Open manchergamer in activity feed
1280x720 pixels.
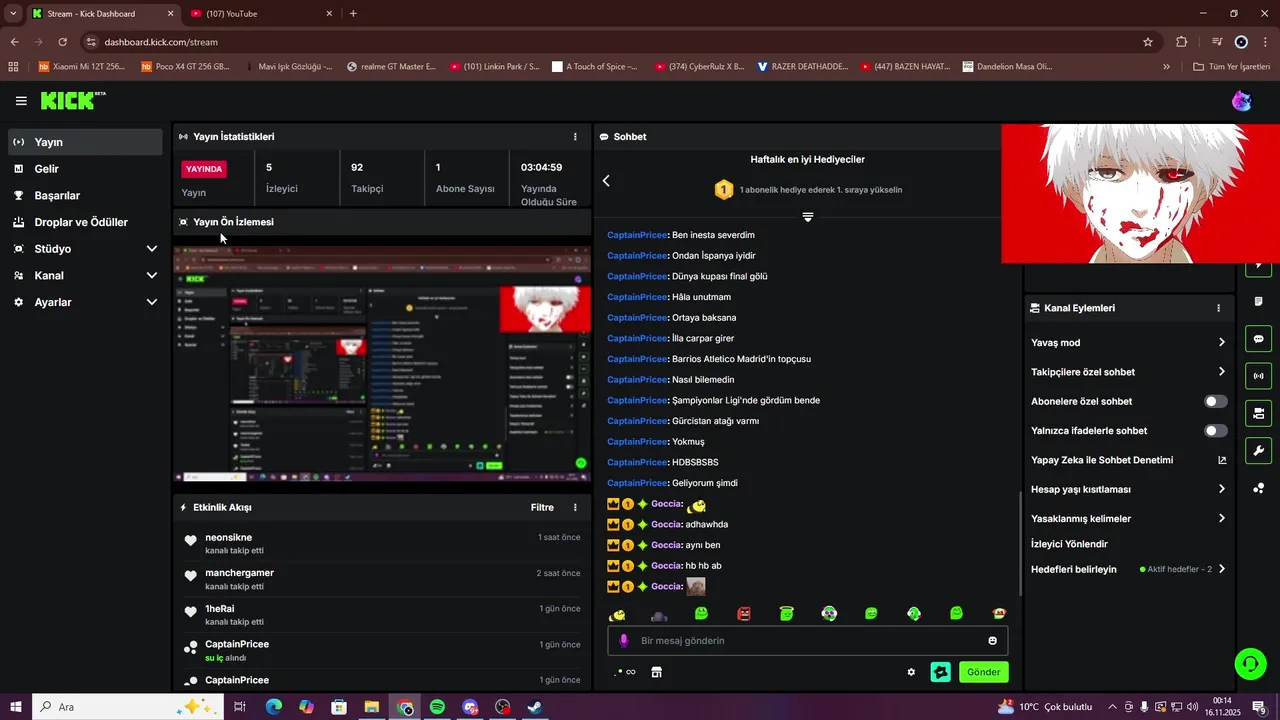(239, 573)
